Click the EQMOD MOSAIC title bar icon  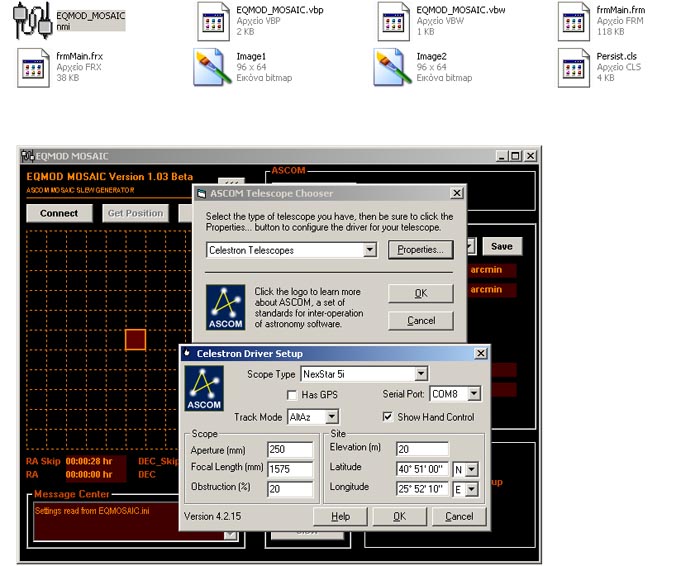(28, 156)
